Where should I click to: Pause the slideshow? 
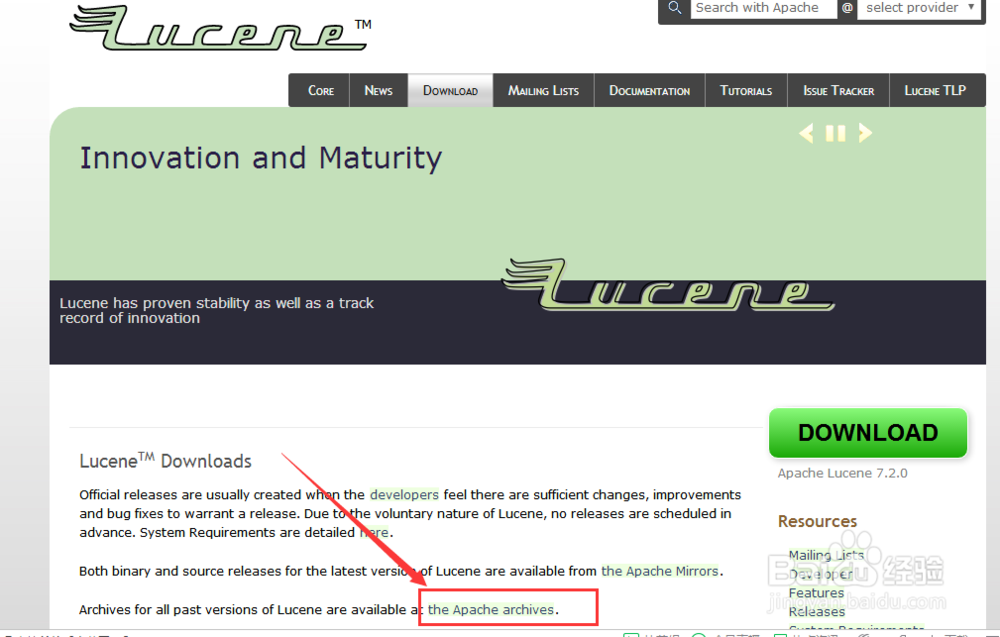click(835, 133)
